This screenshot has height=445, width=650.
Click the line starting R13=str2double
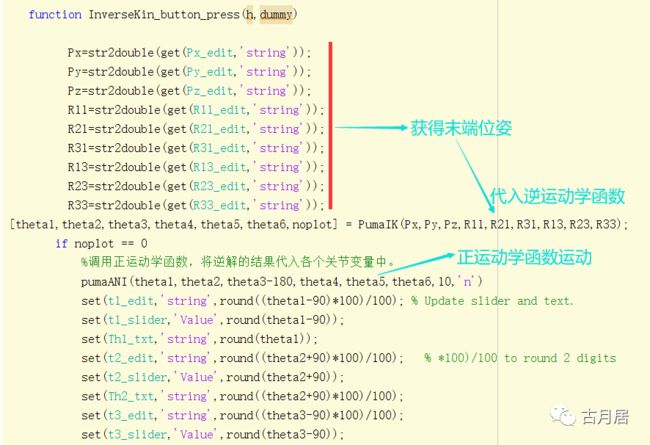tap(196, 167)
